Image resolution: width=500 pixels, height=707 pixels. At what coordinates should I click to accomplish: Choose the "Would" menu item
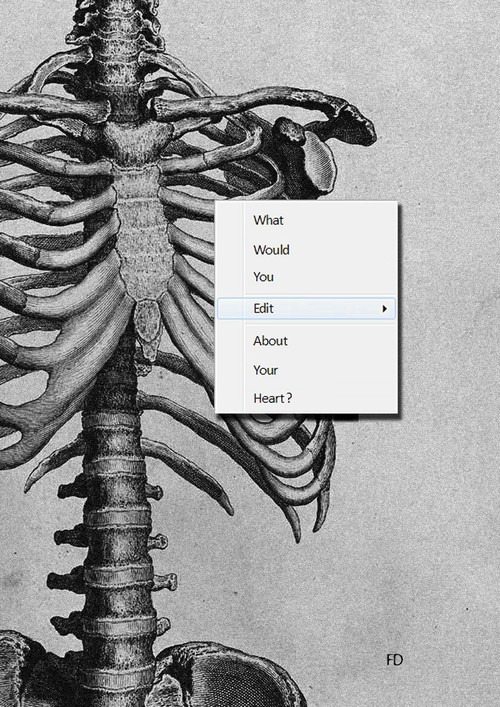[307, 249]
